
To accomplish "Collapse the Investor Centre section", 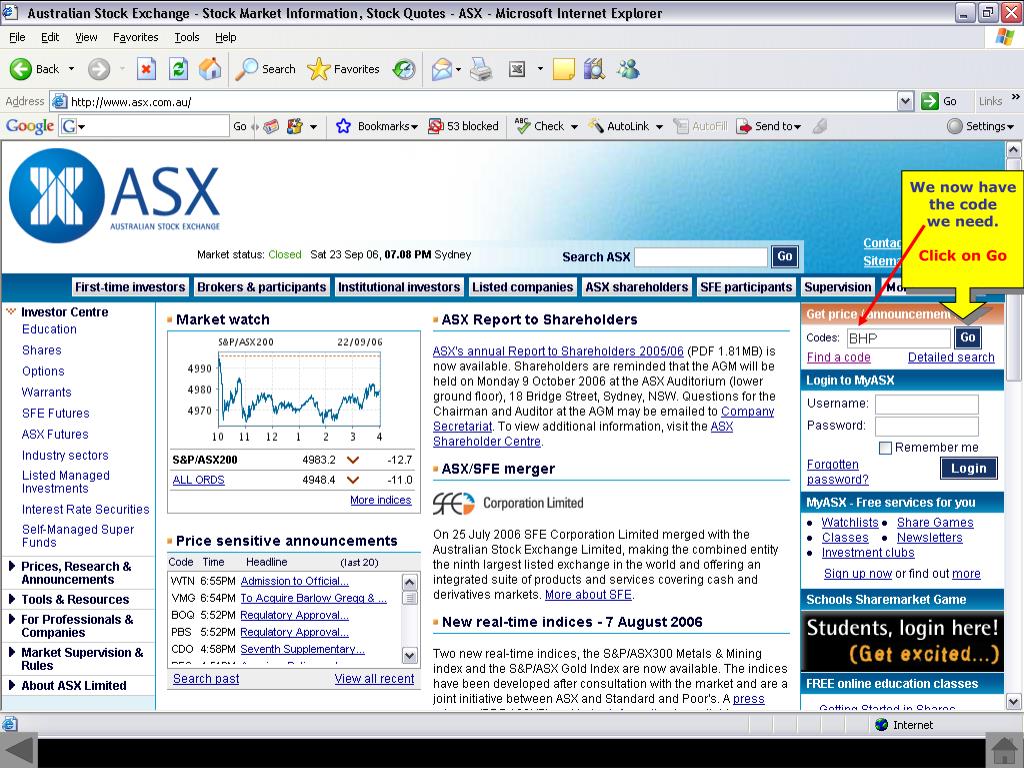I will (10, 312).
